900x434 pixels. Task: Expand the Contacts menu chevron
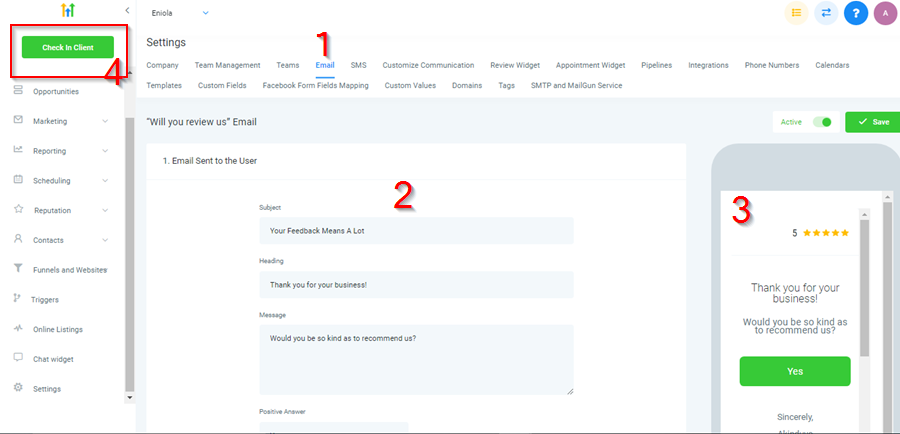105,240
